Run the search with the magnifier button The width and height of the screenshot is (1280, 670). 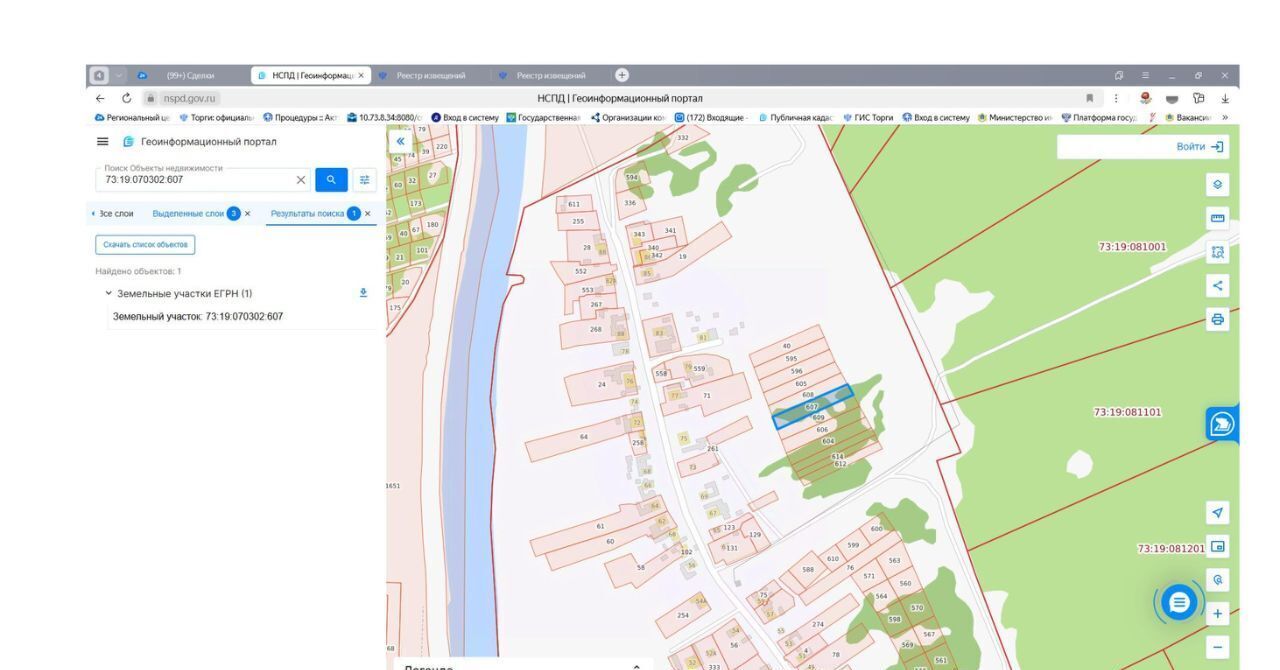coord(331,180)
